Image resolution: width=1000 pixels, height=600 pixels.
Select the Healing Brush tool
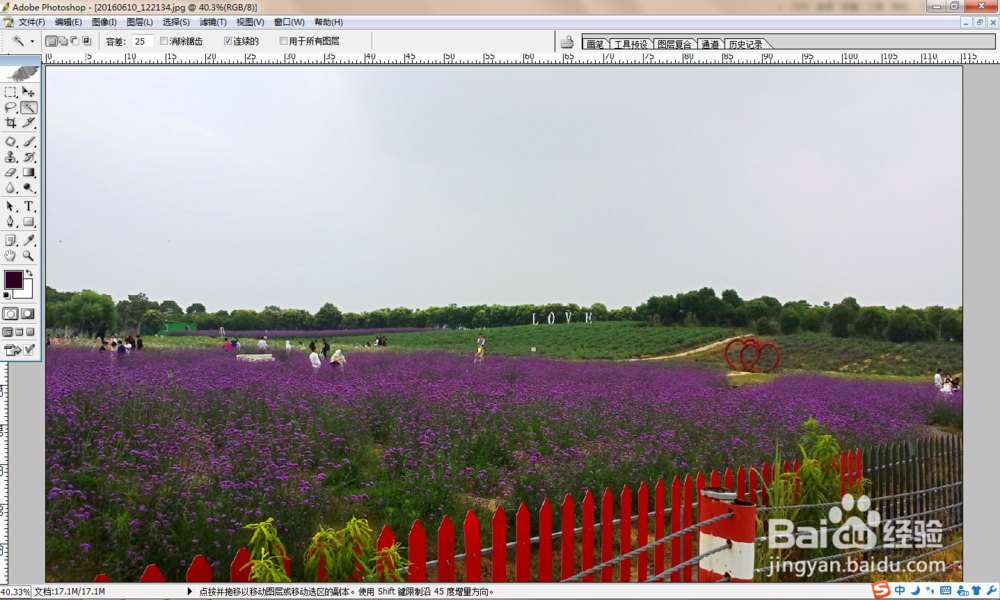click(10, 142)
